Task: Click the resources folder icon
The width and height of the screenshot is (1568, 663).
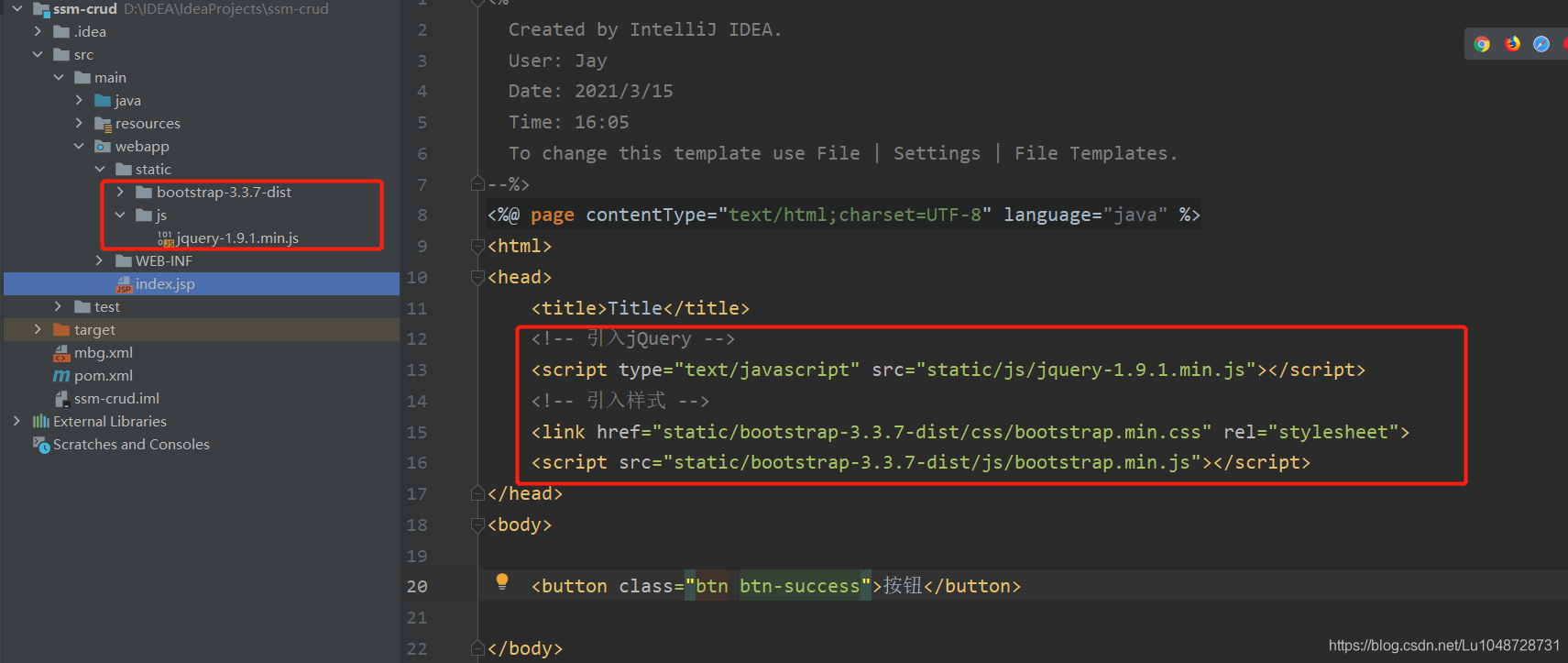Action: pos(103,124)
